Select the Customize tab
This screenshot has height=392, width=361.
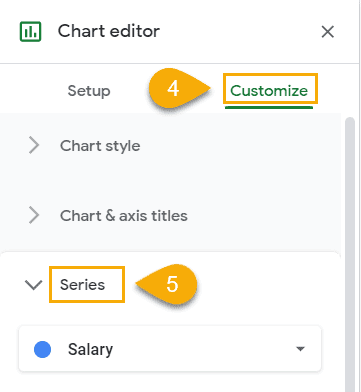[269, 90]
